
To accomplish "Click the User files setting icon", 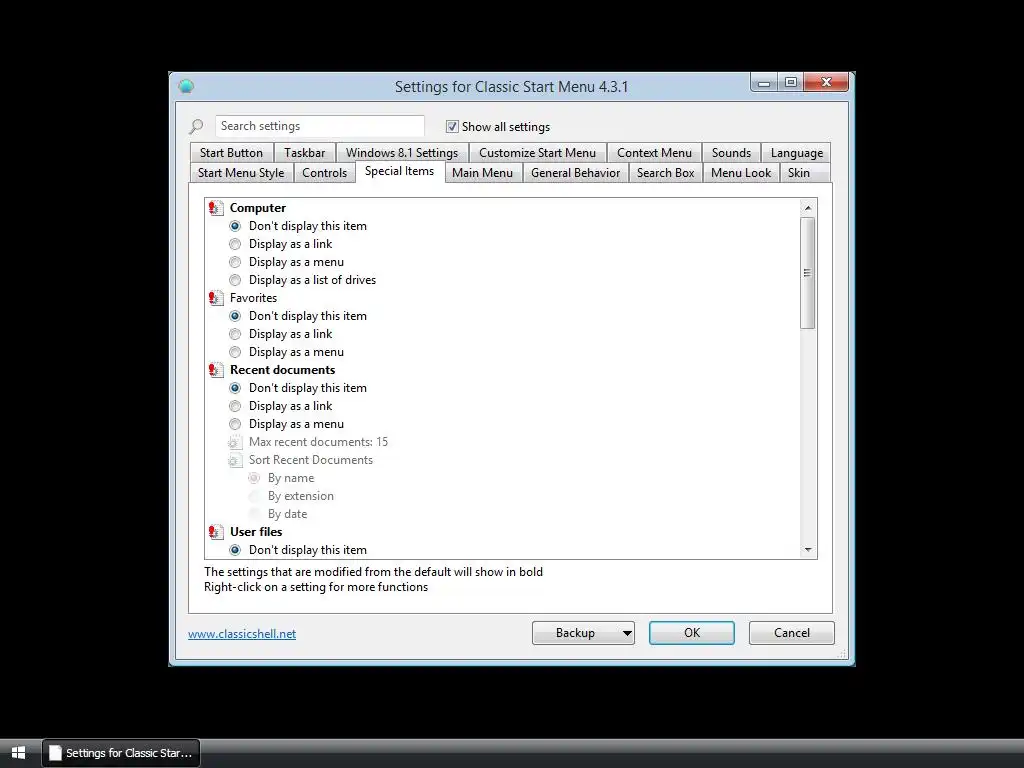I will click(216, 532).
